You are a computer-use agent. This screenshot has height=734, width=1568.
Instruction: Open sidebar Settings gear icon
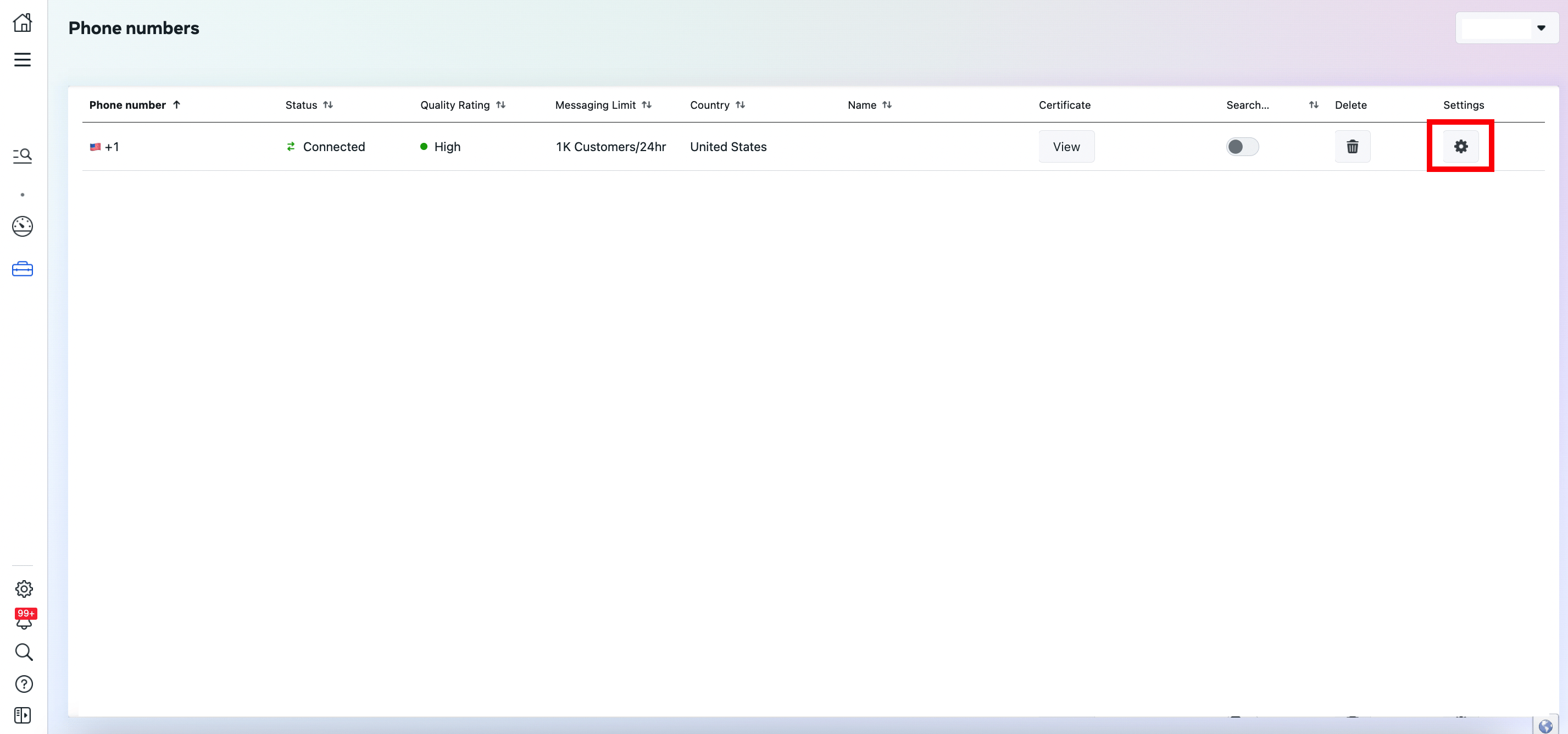point(24,588)
